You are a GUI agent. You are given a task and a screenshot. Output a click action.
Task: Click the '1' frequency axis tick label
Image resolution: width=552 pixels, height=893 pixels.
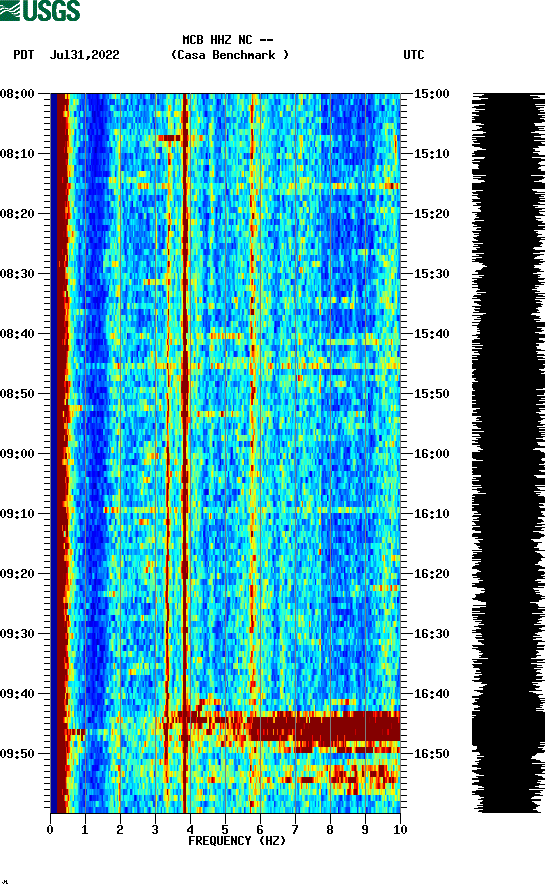(85, 829)
